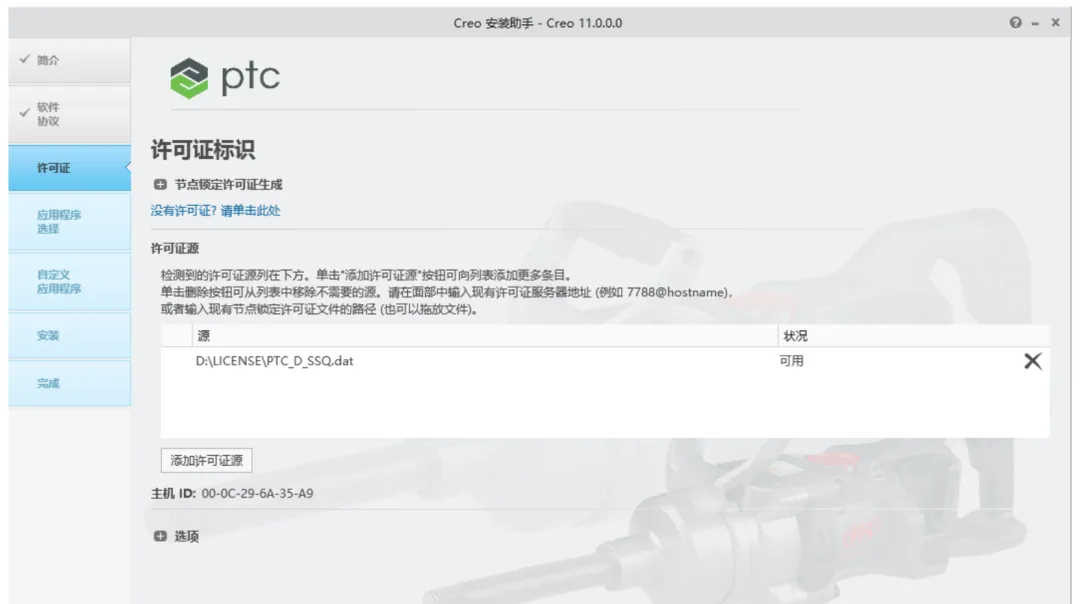Click the 许可证标识 heading
Image resolution: width=1080 pixels, height=604 pixels.
tap(202, 149)
